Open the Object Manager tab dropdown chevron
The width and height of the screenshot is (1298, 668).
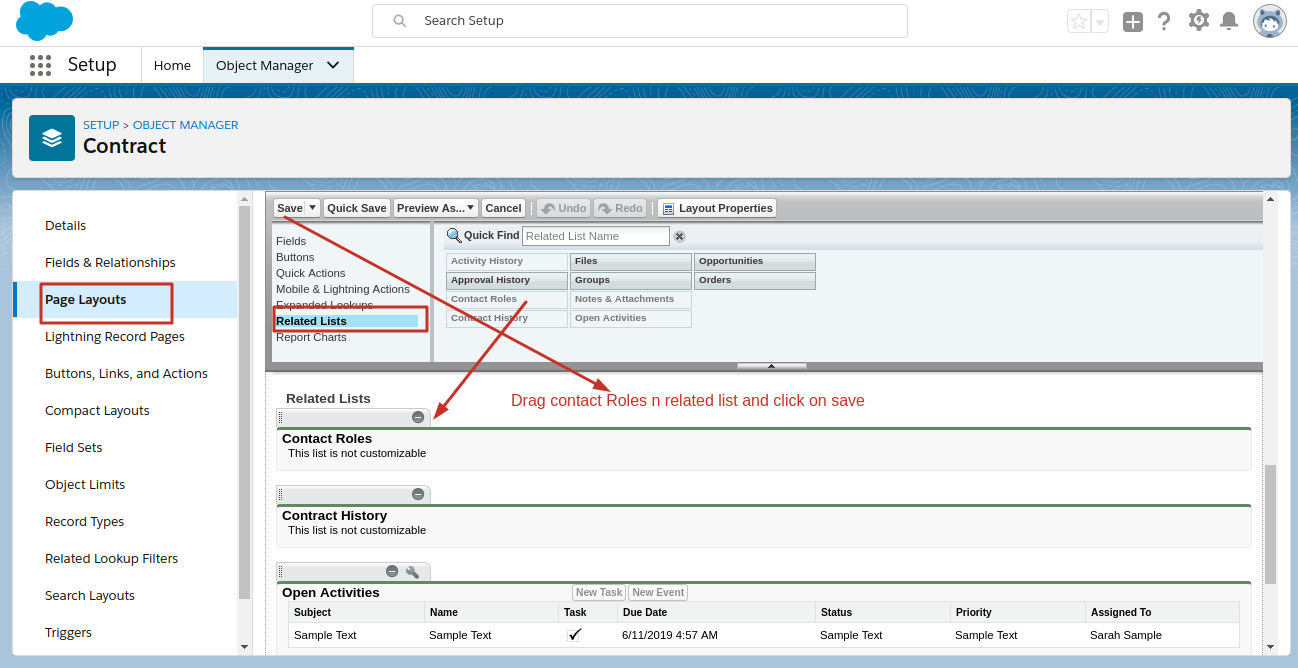coord(333,65)
